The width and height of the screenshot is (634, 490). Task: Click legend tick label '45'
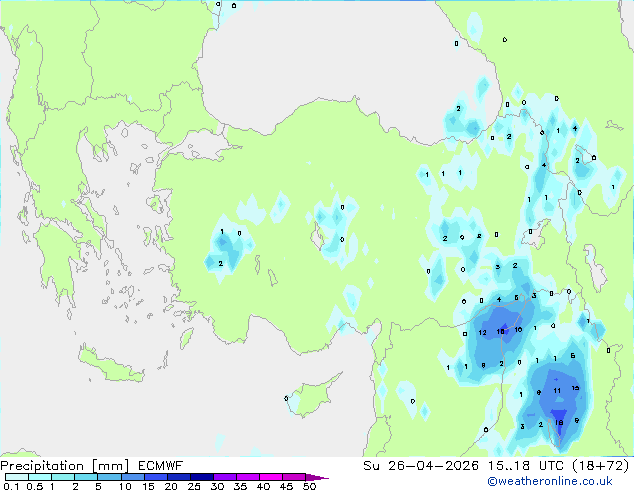click(x=286, y=486)
